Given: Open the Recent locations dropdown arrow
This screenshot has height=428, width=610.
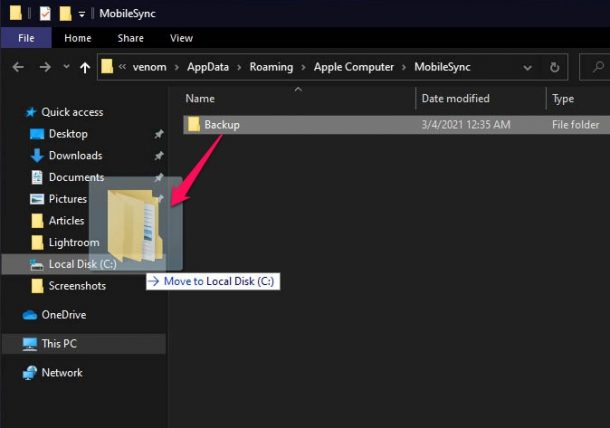Looking at the screenshot, I should [67, 67].
